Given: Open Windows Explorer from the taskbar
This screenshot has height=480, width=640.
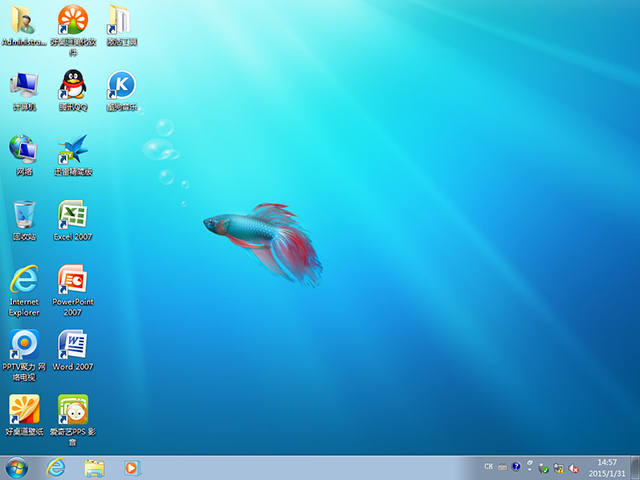Looking at the screenshot, I should pyautogui.click(x=94, y=467).
